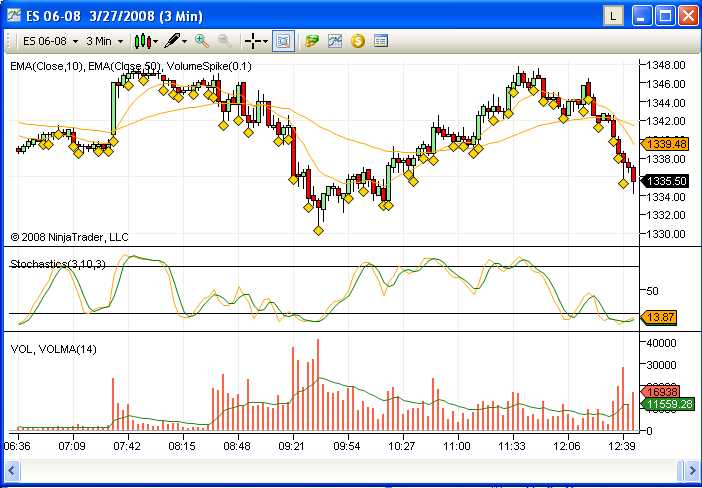Click the grayed zoom out magnifier

tap(224, 41)
